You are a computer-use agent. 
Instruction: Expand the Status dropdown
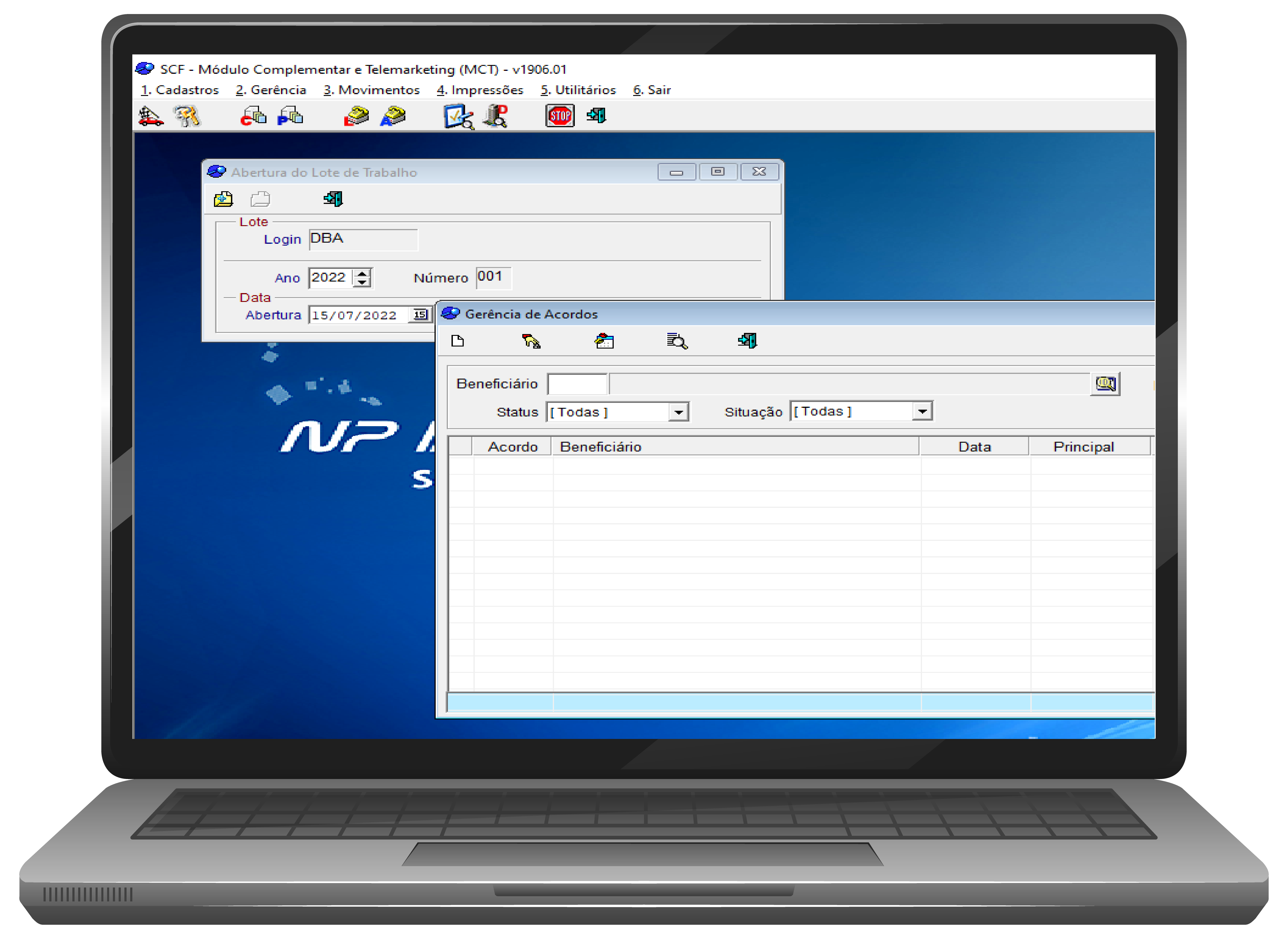[x=678, y=412]
